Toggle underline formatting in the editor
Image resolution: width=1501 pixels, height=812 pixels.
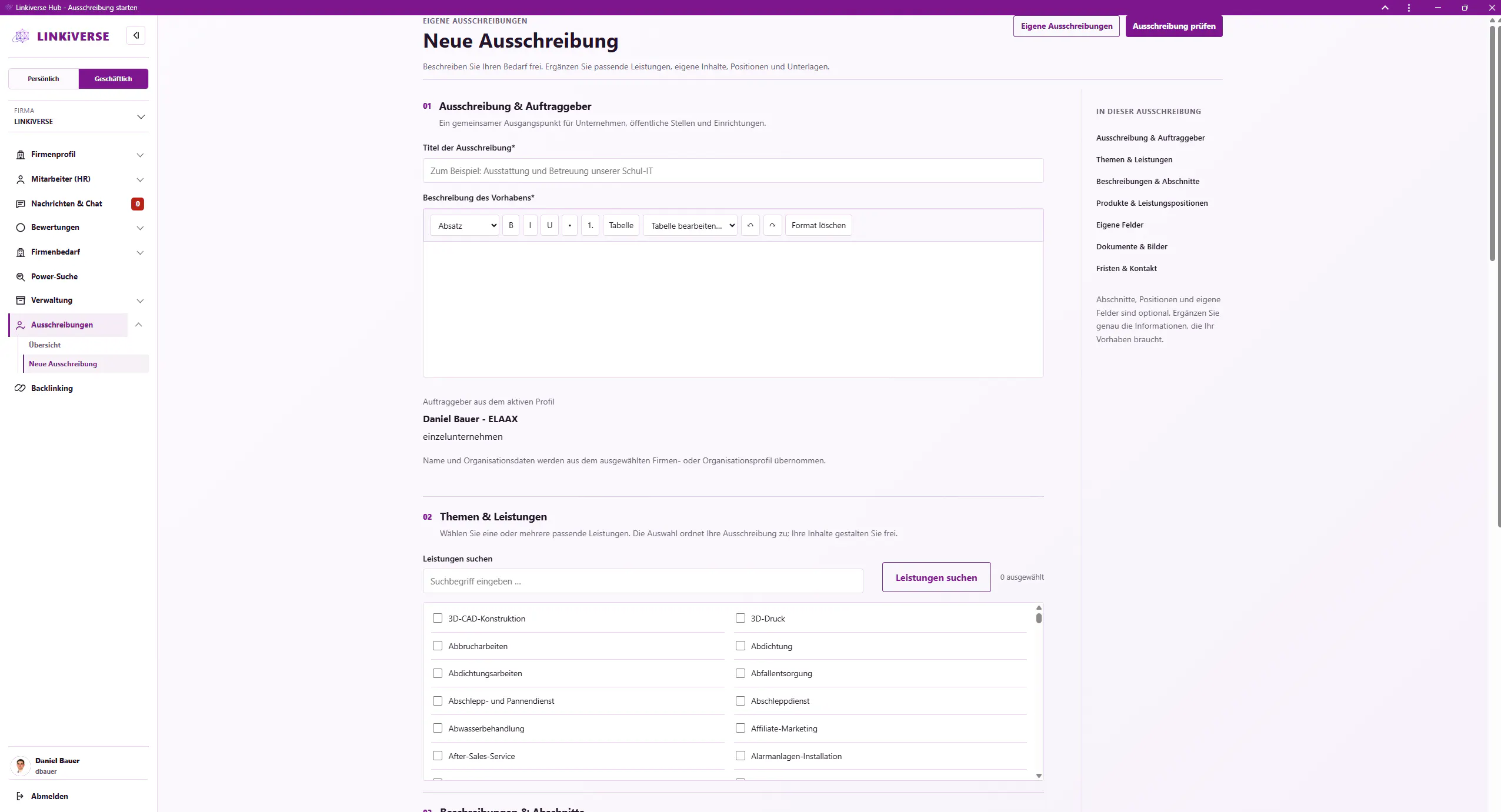(x=550, y=225)
